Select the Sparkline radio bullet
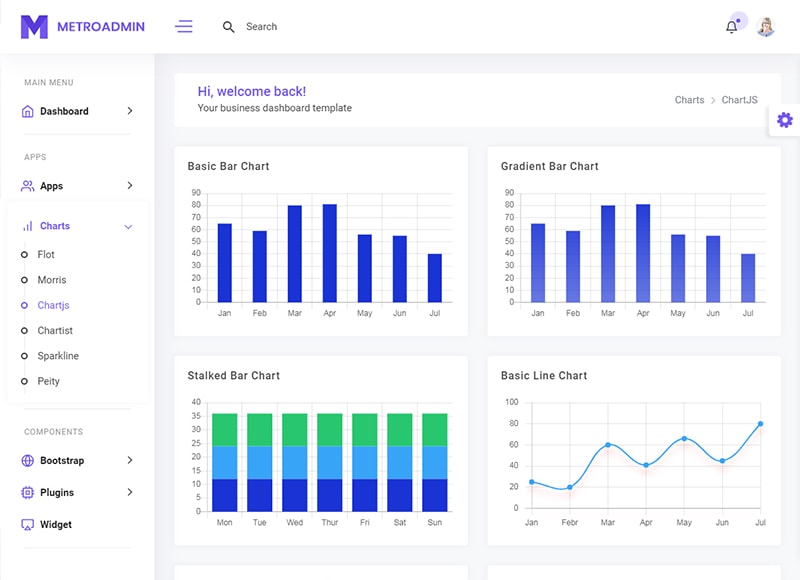 (24, 356)
